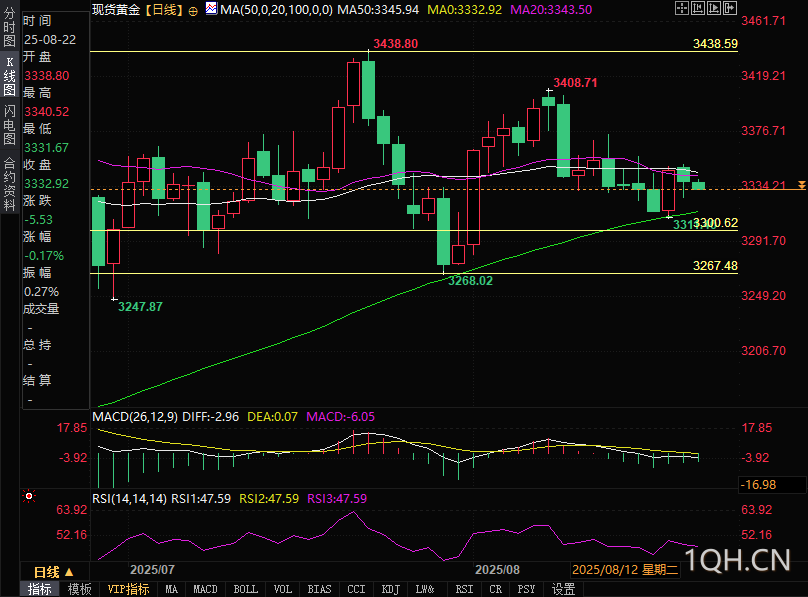Switch to 分时图 view in left sidebar
Screen dimensions: 808x597
[9, 27]
